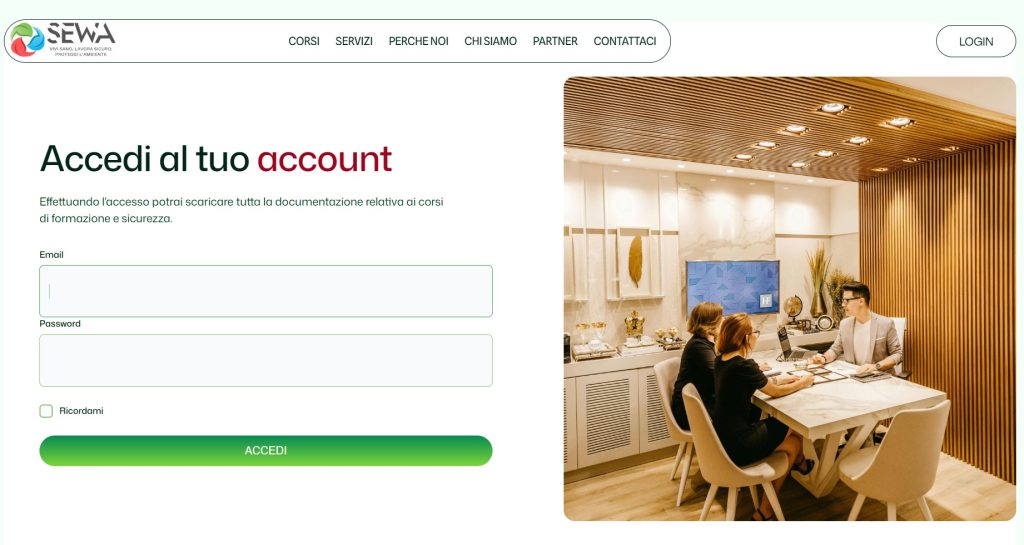
Task: Click the Email field label
Action: click(52, 255)
